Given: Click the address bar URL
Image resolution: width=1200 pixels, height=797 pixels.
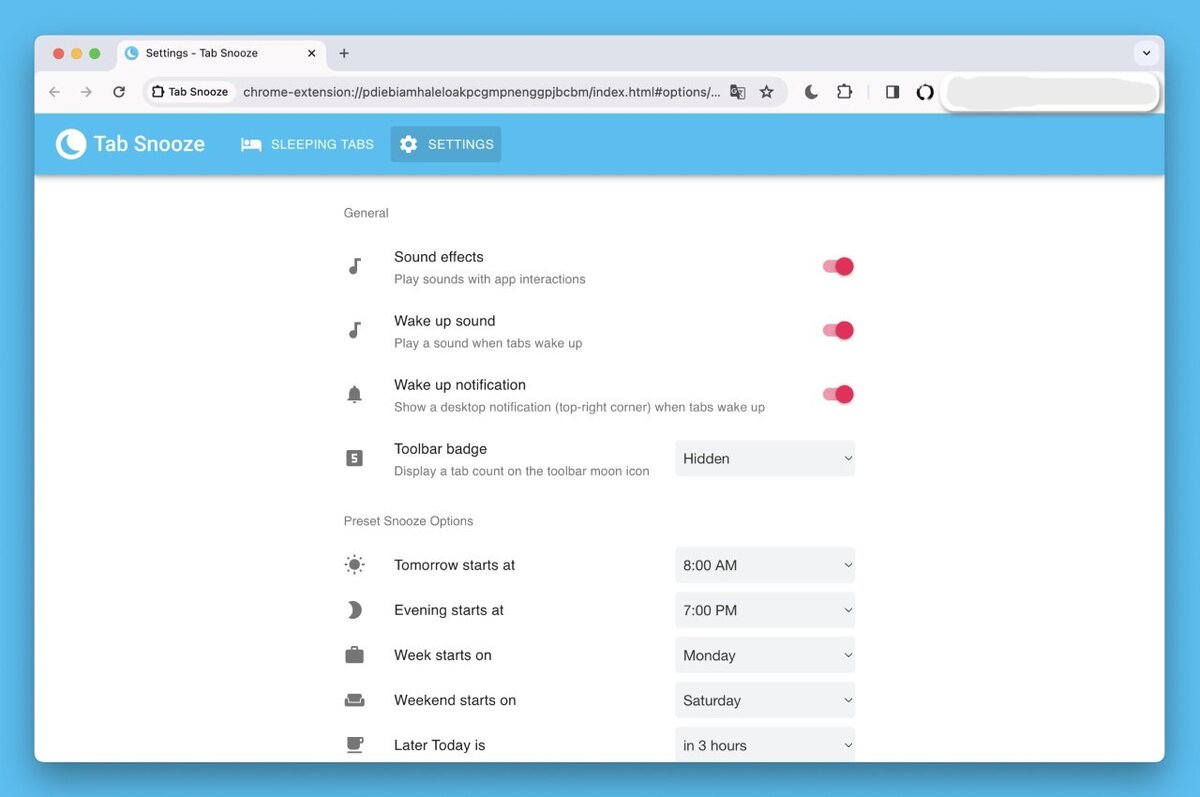Looking at the screenshot, I should pyautogui.click(x=481, y=92).
